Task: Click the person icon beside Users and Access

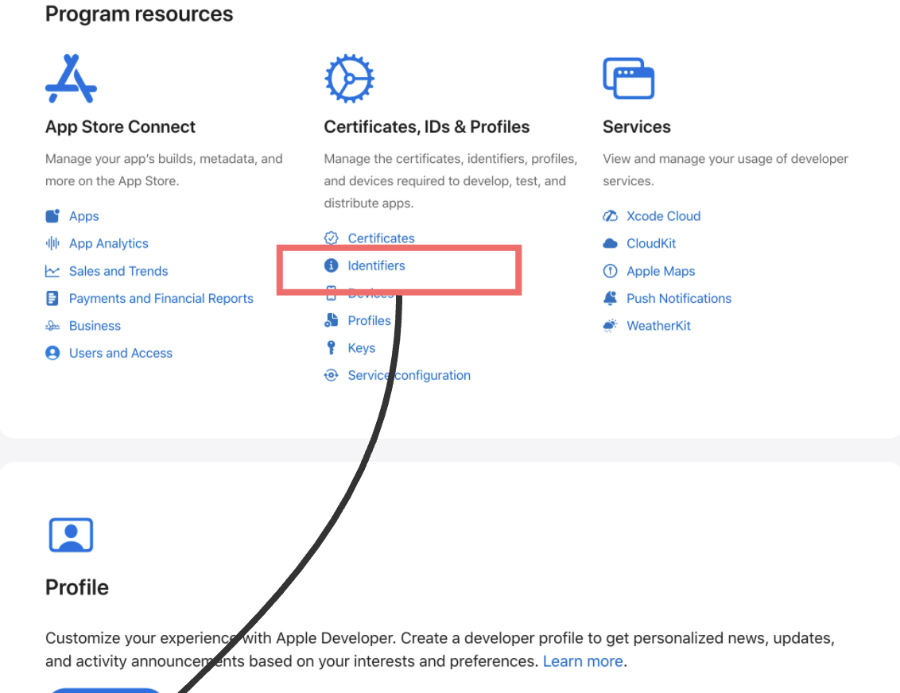Action: [x=52, y=353]
